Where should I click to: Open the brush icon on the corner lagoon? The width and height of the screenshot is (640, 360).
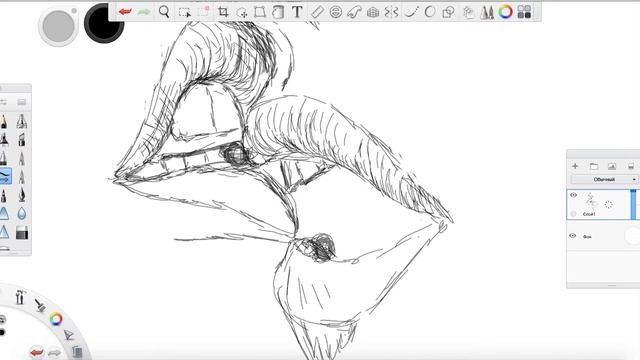40,305
